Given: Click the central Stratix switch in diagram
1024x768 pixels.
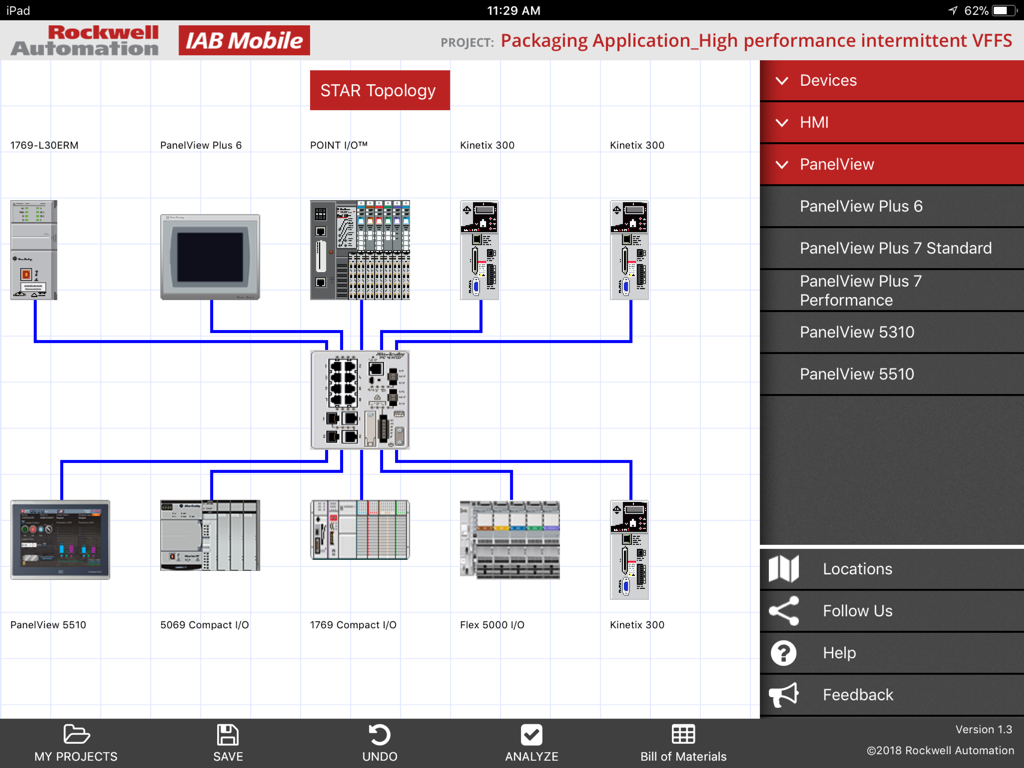Looking at the screenshot, I should [360, 398].
